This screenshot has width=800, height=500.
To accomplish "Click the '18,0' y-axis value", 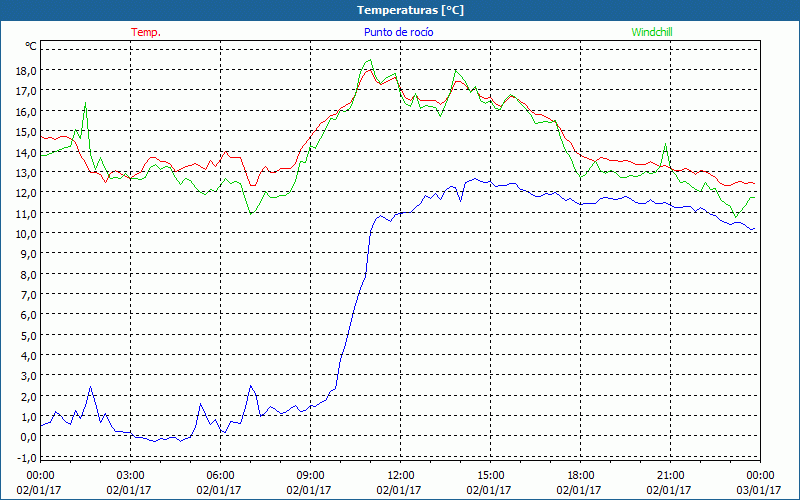I will 27,70.
